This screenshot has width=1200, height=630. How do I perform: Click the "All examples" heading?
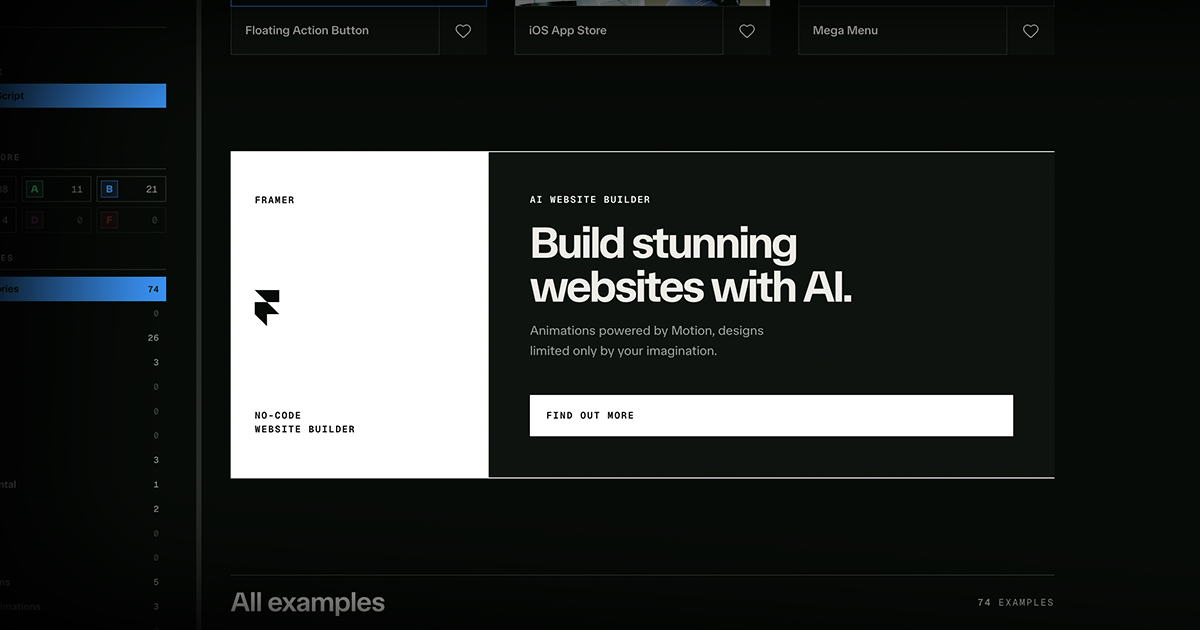308,603
